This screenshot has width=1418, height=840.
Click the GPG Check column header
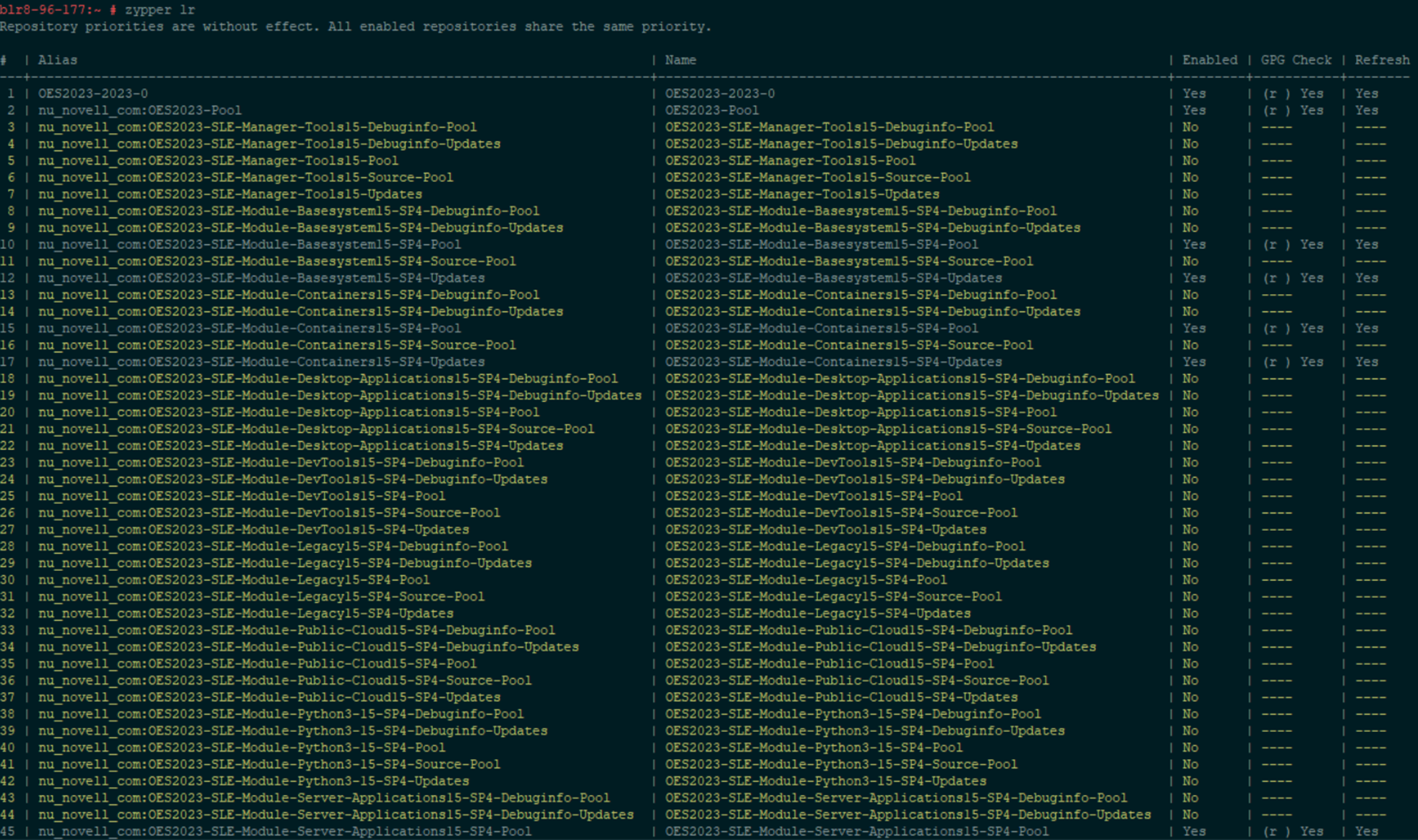1296,60
